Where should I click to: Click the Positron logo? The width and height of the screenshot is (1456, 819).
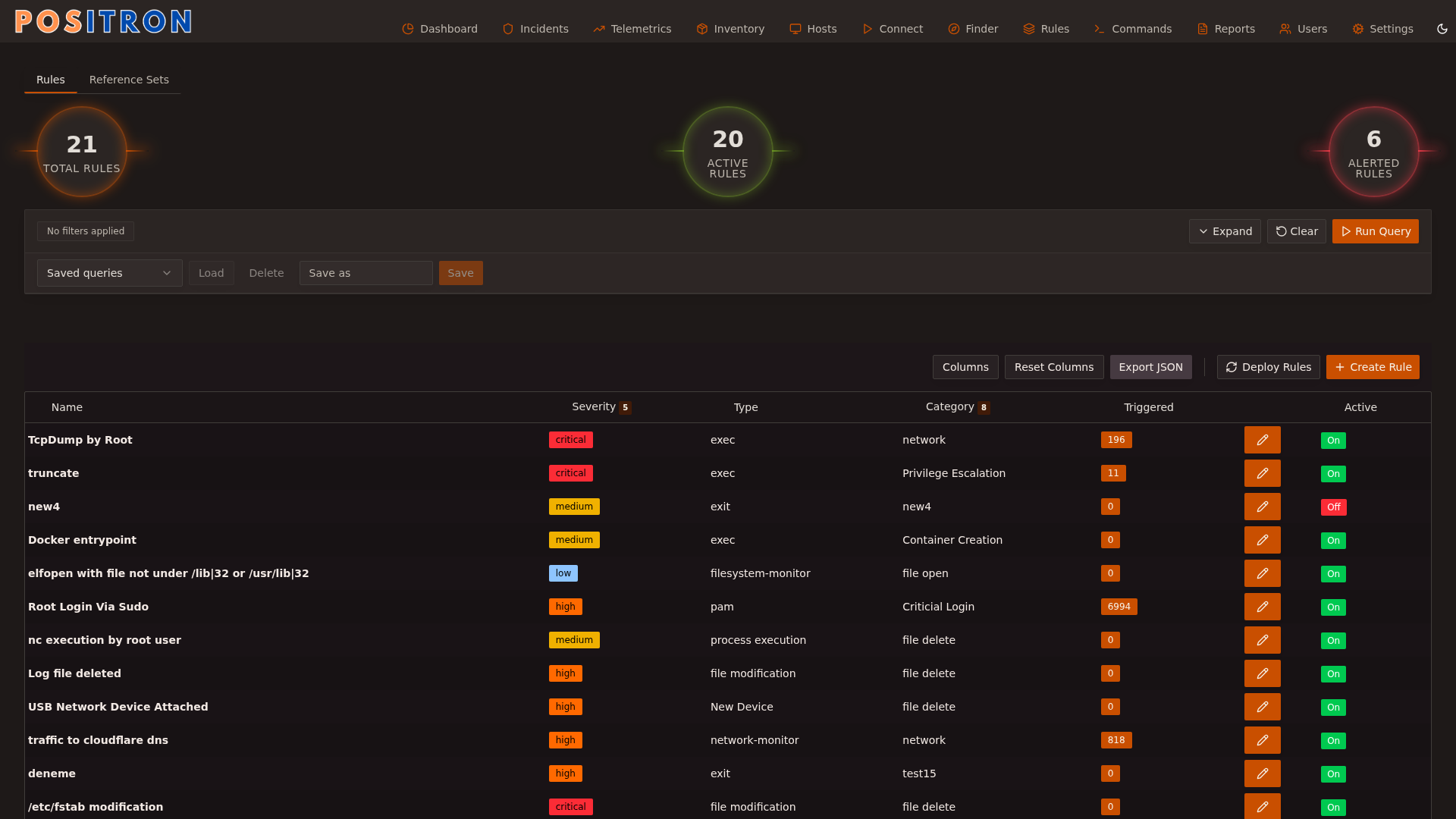click(x=103, y=21)
